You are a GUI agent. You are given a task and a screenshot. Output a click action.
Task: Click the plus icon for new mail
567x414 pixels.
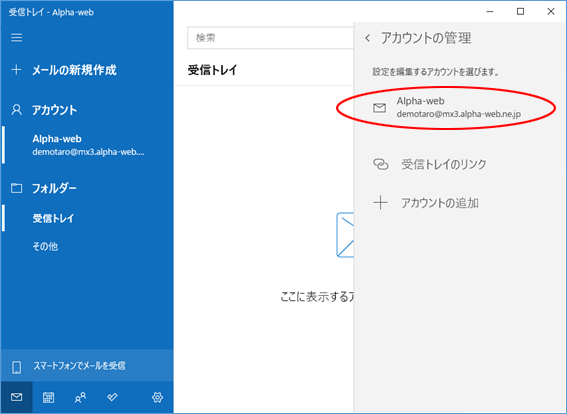(x=16, y=69)
